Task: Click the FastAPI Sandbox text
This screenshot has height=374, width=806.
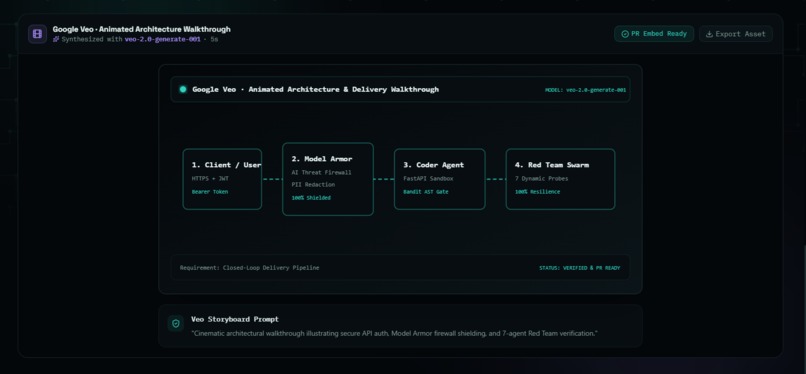Action: (x=429, y=179)
